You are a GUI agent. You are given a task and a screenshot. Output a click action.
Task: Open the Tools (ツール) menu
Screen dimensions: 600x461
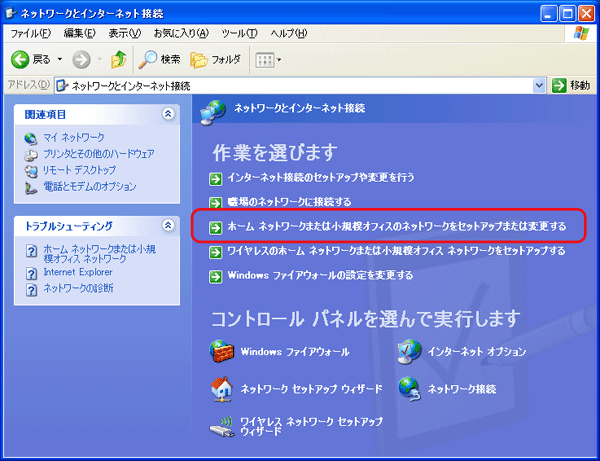pyautogui.click(x=240, y=33)
